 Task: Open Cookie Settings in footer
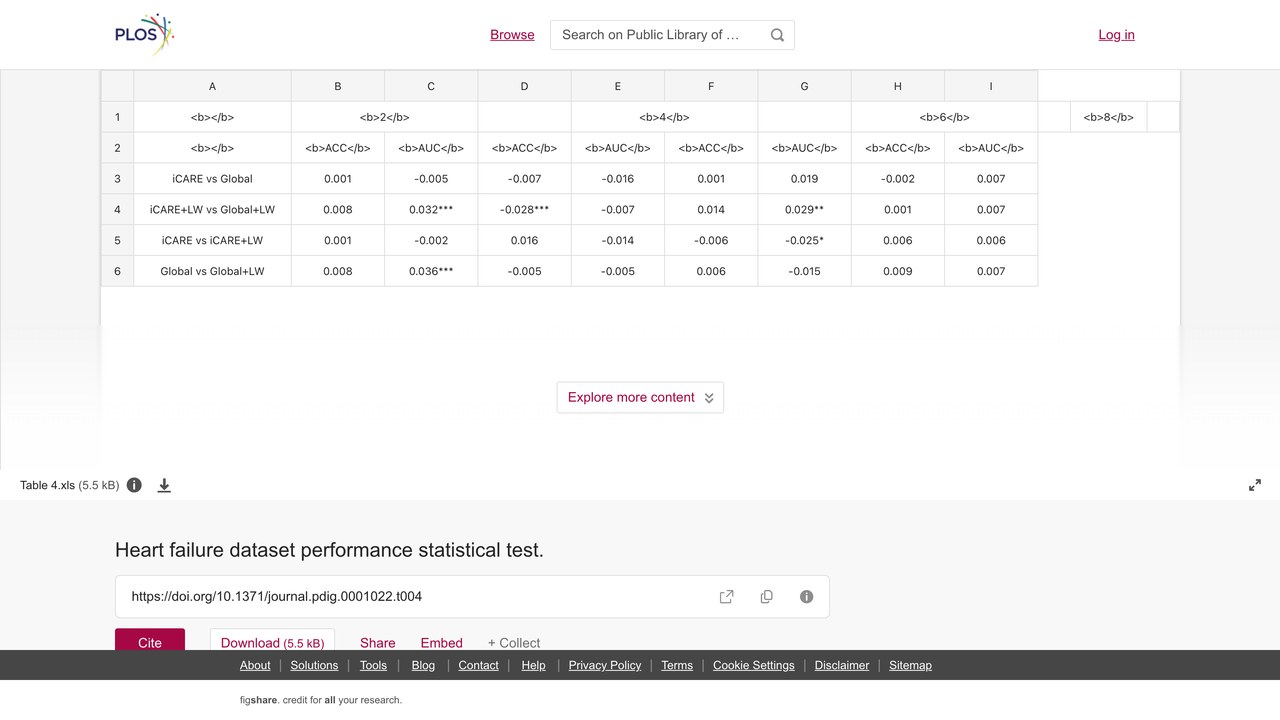[x=754, y=665]
